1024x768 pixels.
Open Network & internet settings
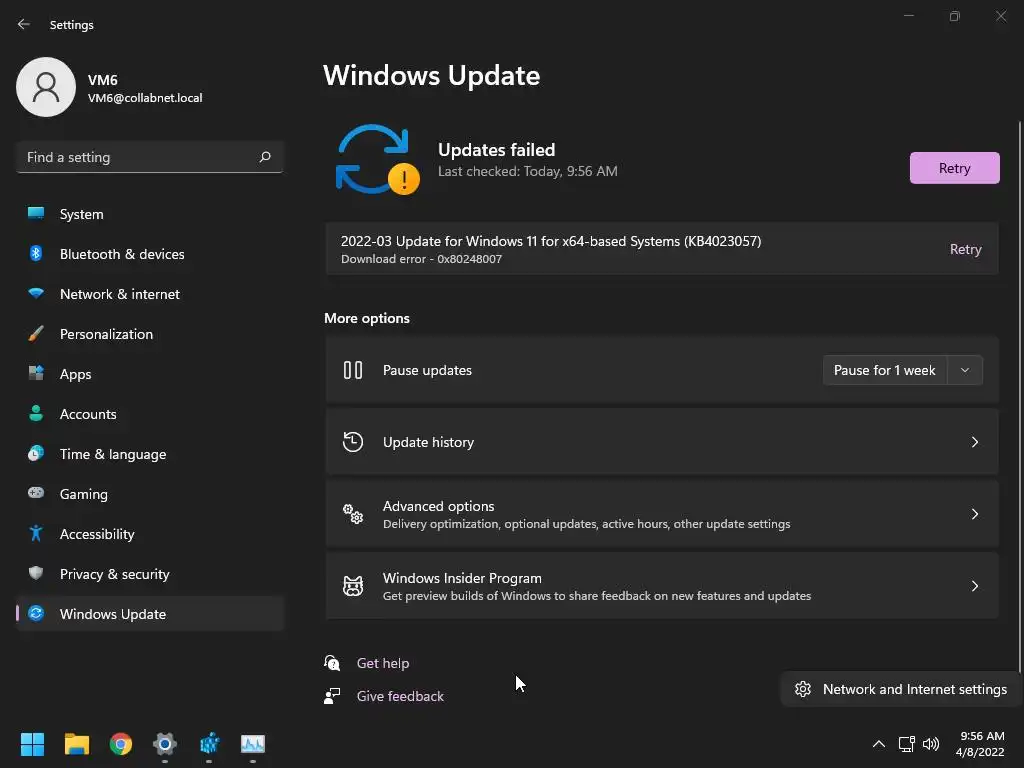[150, 294]
